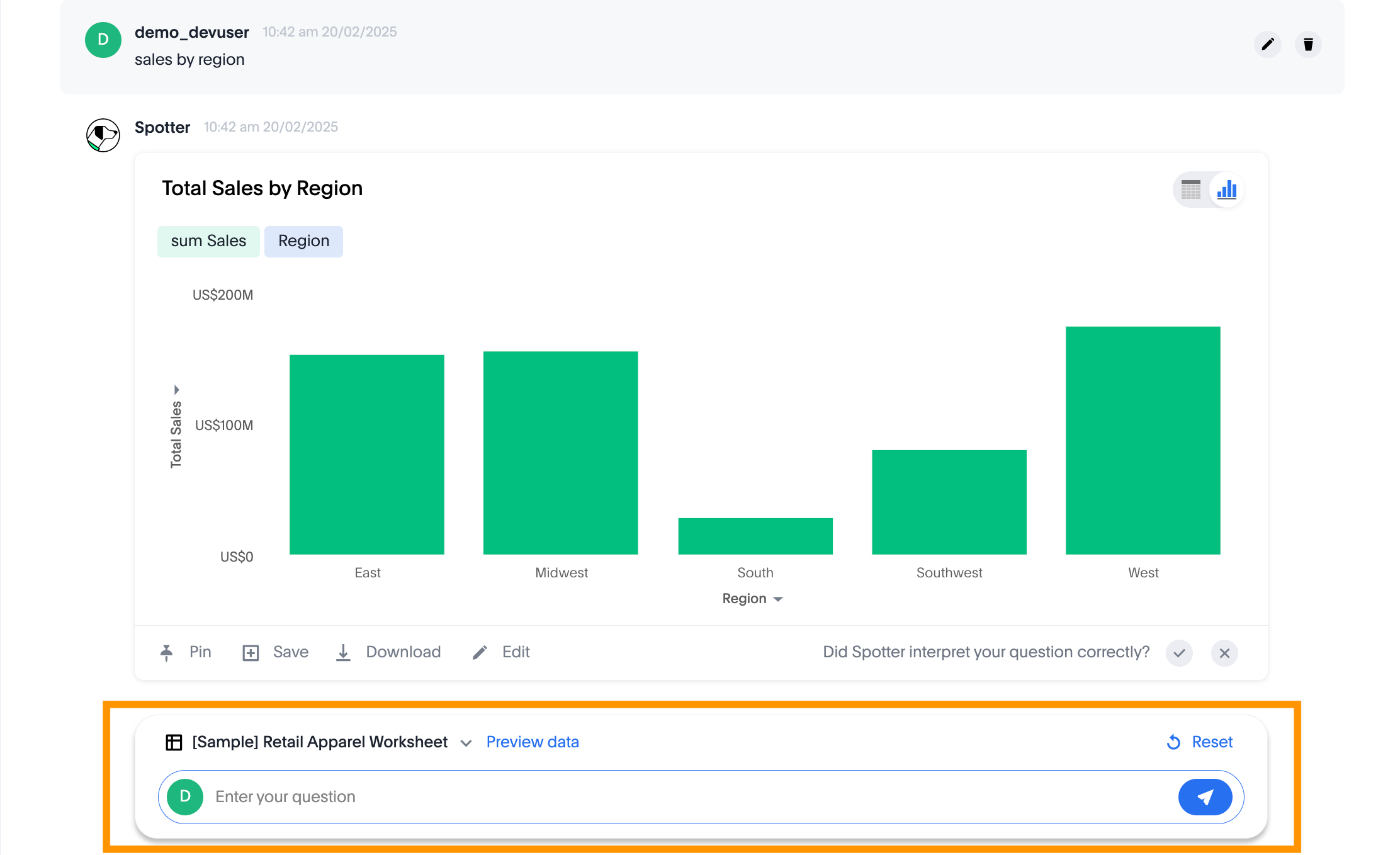Click Preview data link
1400x855 pixels.
coord(532,742)
